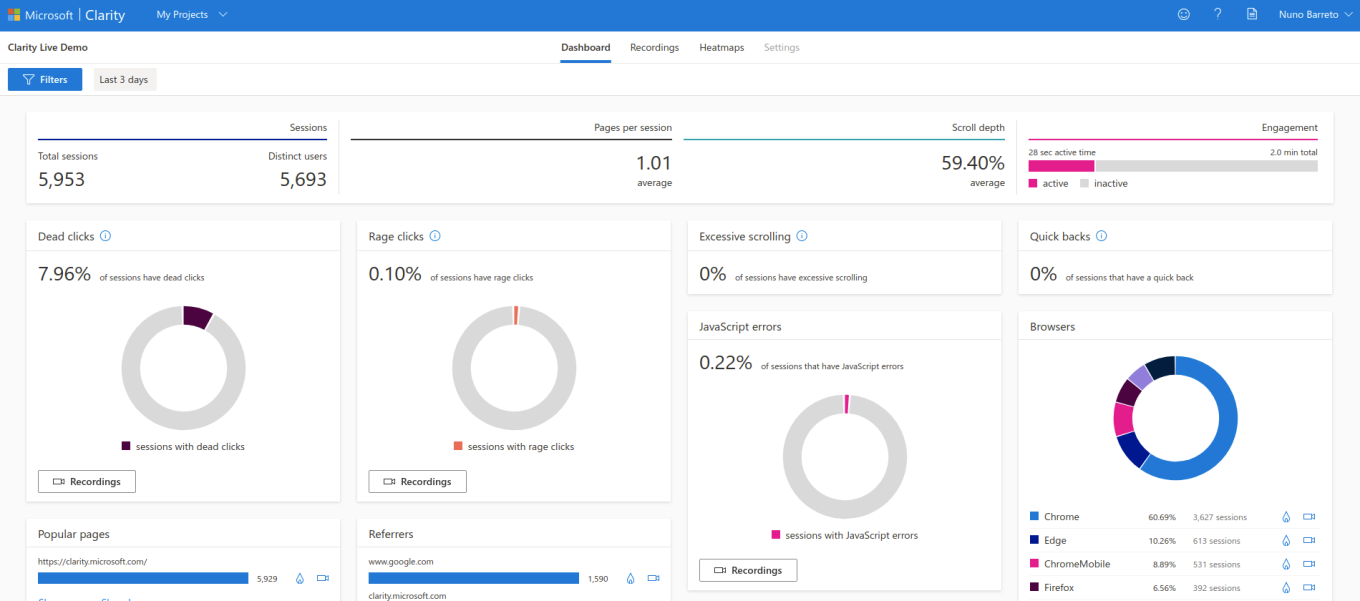Click the info icon next to Quick backs
Screen dimensions: 1360x601
click(x=1101, y=236)
